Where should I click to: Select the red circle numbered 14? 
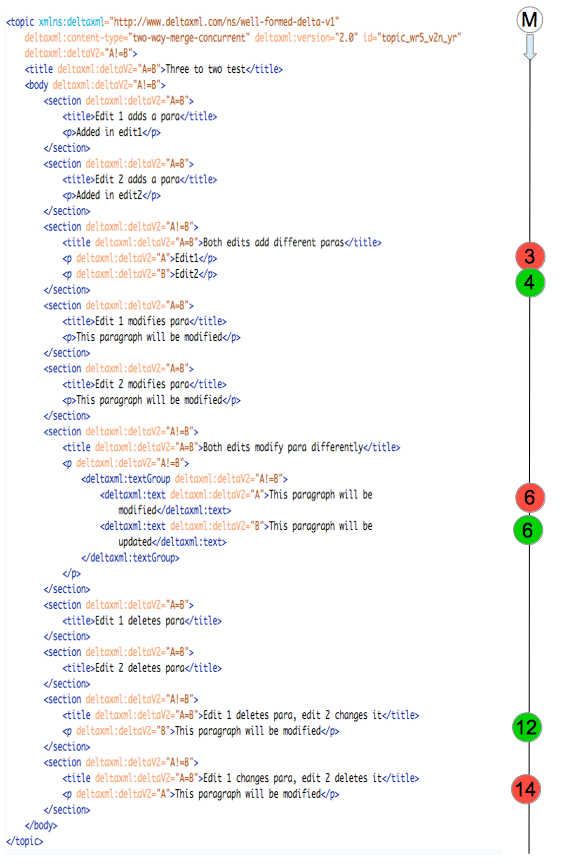pos(526,789)
